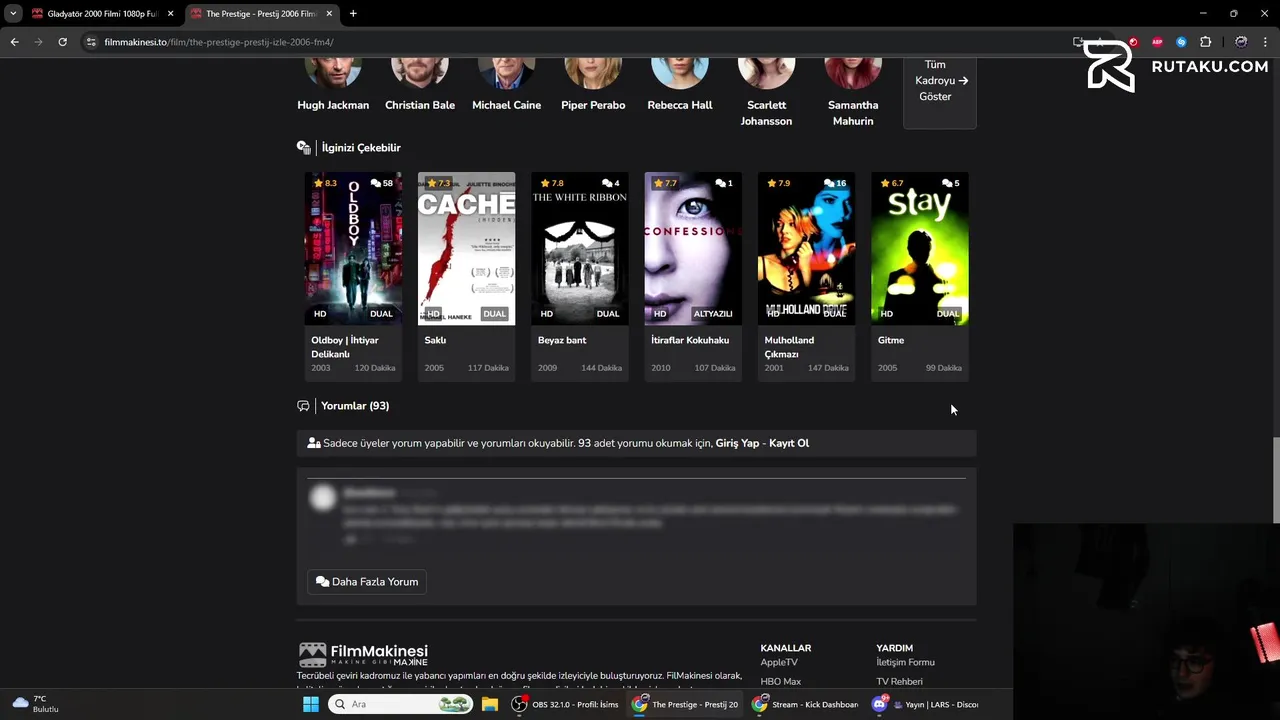Open the ABP extension icon
Screen dimensions: 1280x720
(1157, 42)
